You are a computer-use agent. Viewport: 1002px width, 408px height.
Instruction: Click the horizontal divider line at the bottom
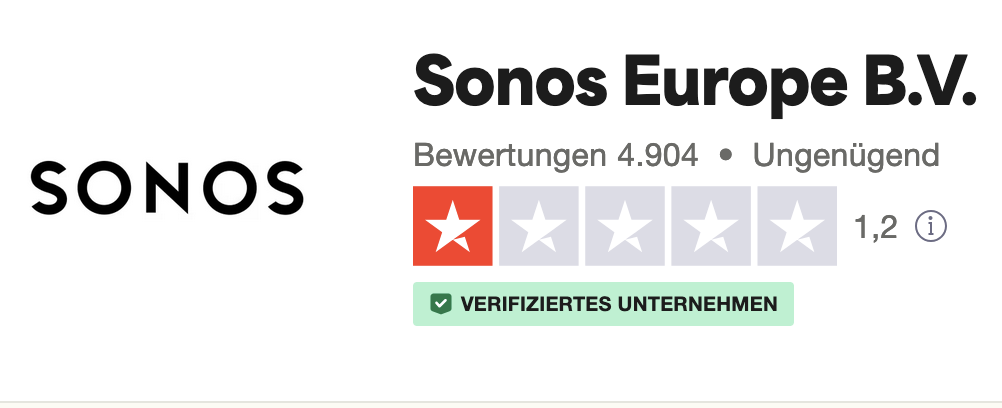pos(501,402)
